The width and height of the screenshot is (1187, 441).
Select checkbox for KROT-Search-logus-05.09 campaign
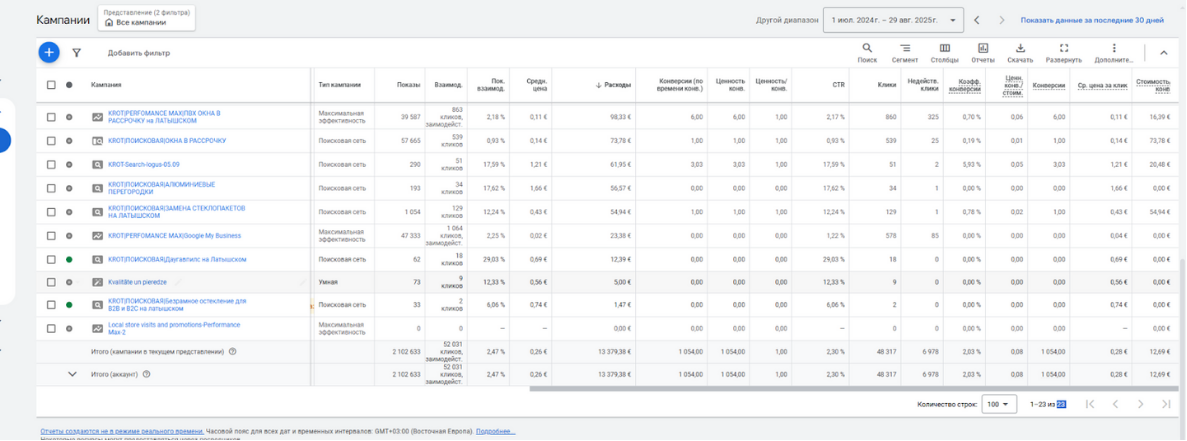pos(52,164)
